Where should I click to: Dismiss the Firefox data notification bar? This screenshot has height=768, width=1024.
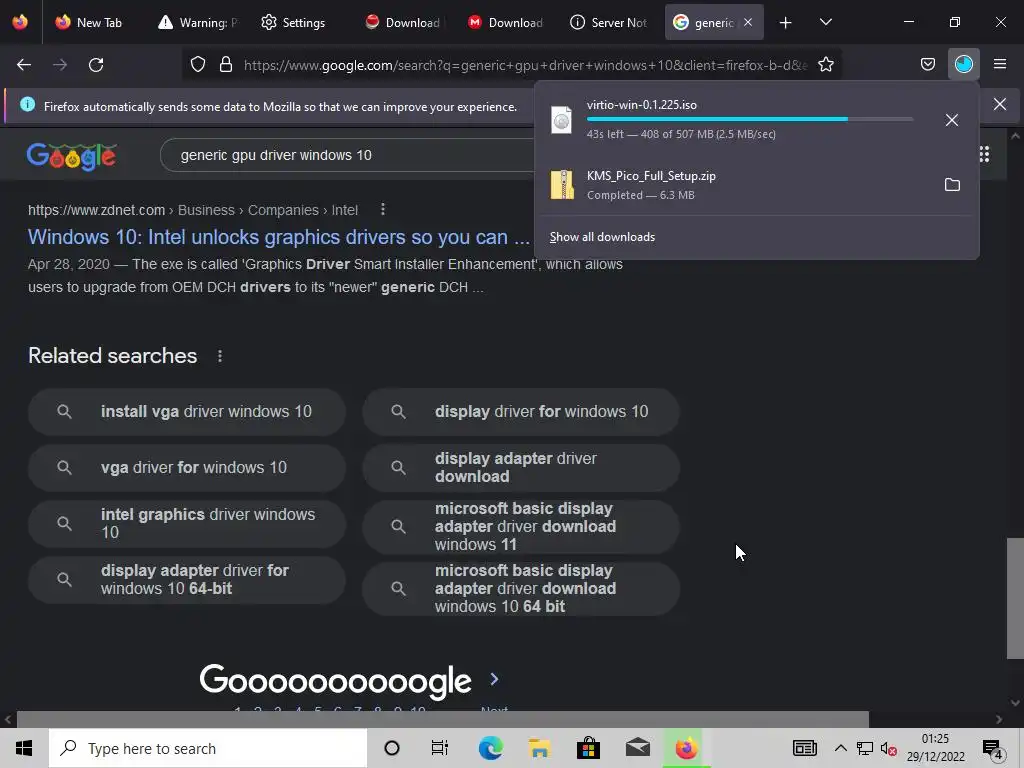[999, 104]
